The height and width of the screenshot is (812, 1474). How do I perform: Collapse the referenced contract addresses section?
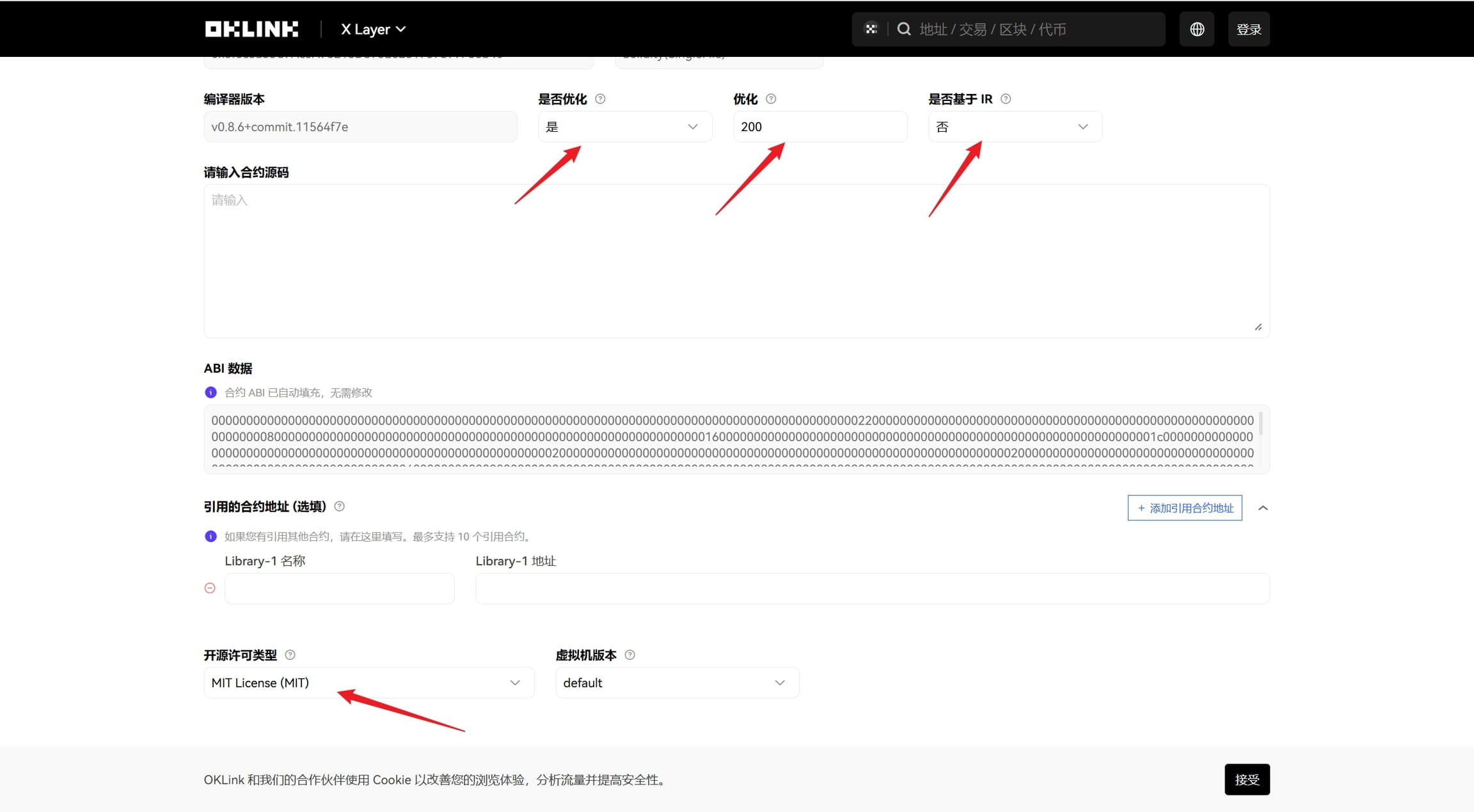click(1263, 508)
